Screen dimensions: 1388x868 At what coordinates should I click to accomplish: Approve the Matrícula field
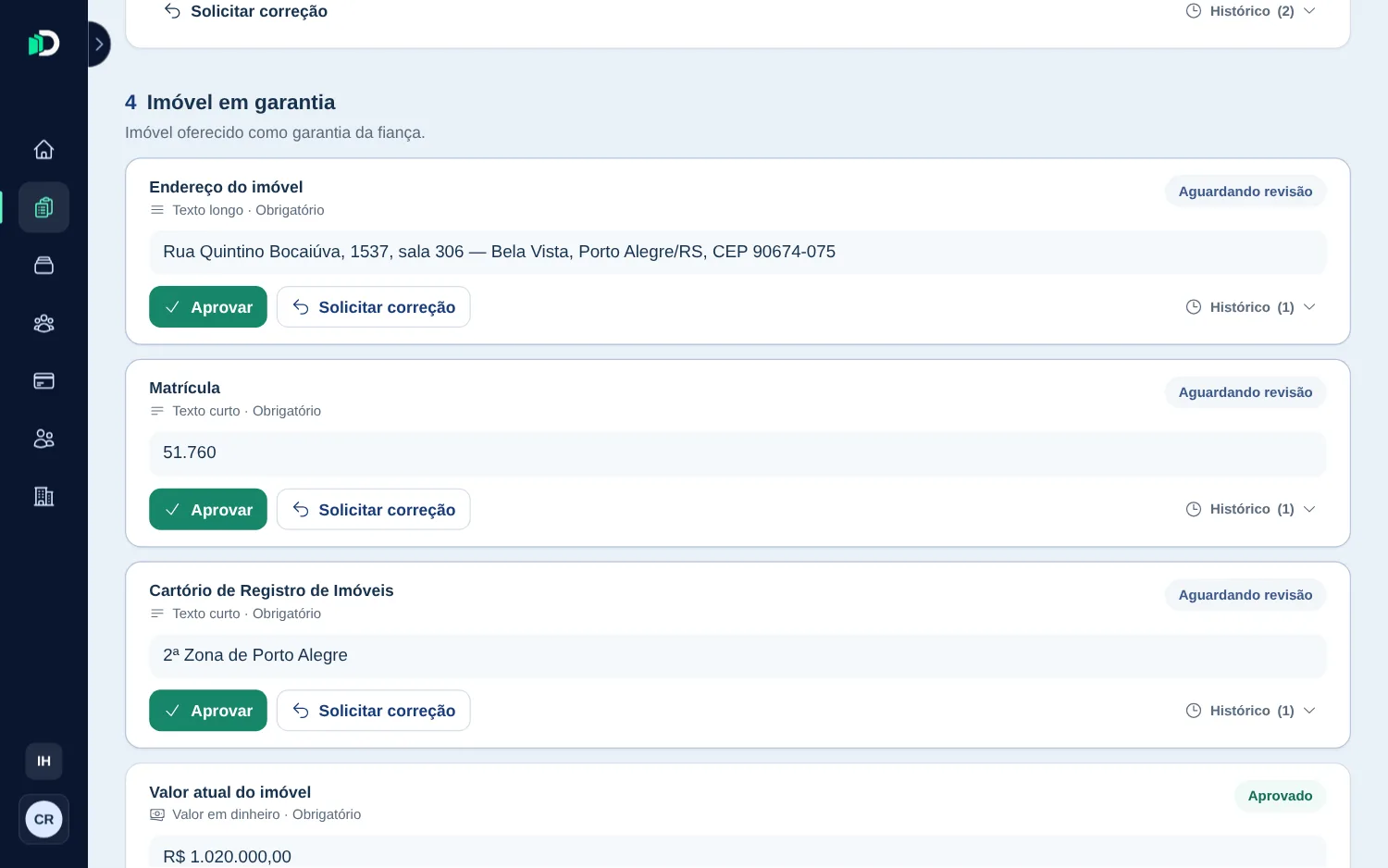click(x=208, y=509)
